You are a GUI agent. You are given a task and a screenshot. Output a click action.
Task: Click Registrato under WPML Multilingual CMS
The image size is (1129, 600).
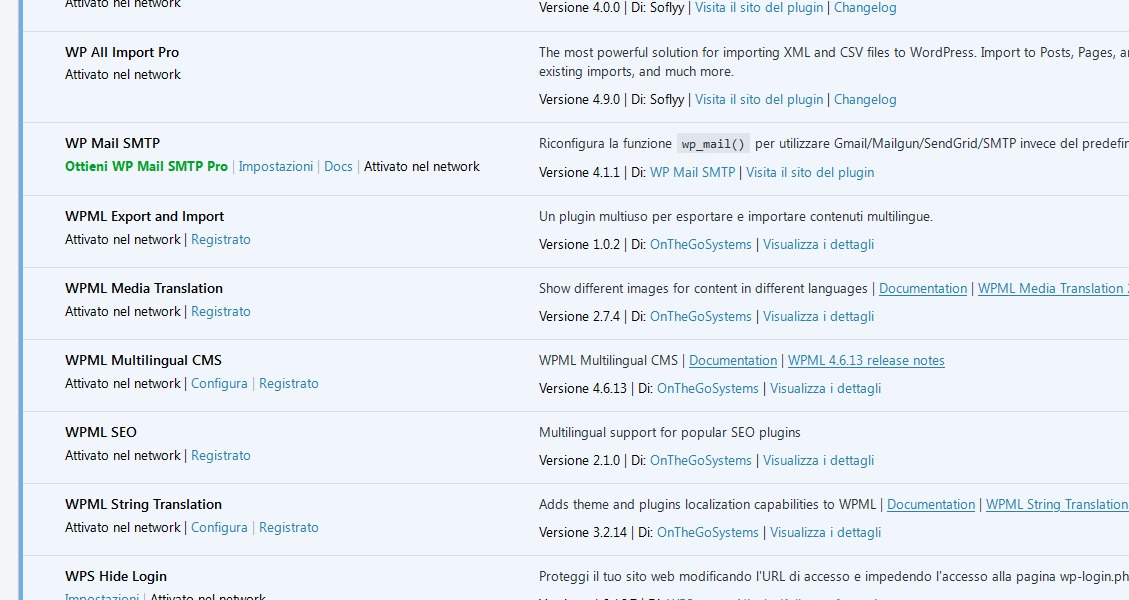point(289,383)
